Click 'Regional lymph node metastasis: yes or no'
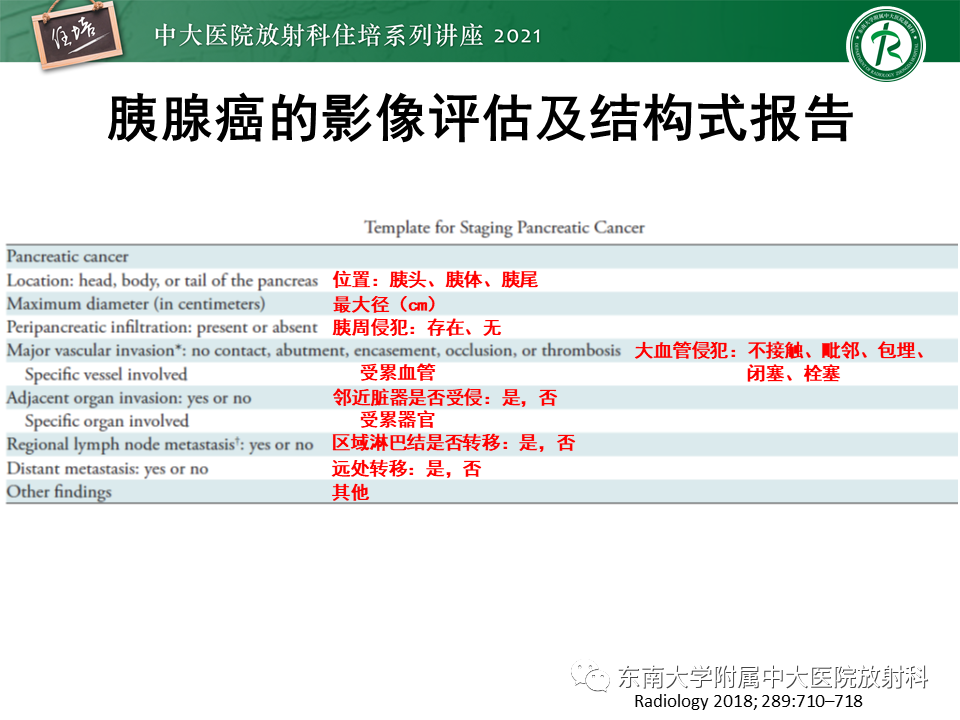Viewport: 960px width, 720px height. 160,444
